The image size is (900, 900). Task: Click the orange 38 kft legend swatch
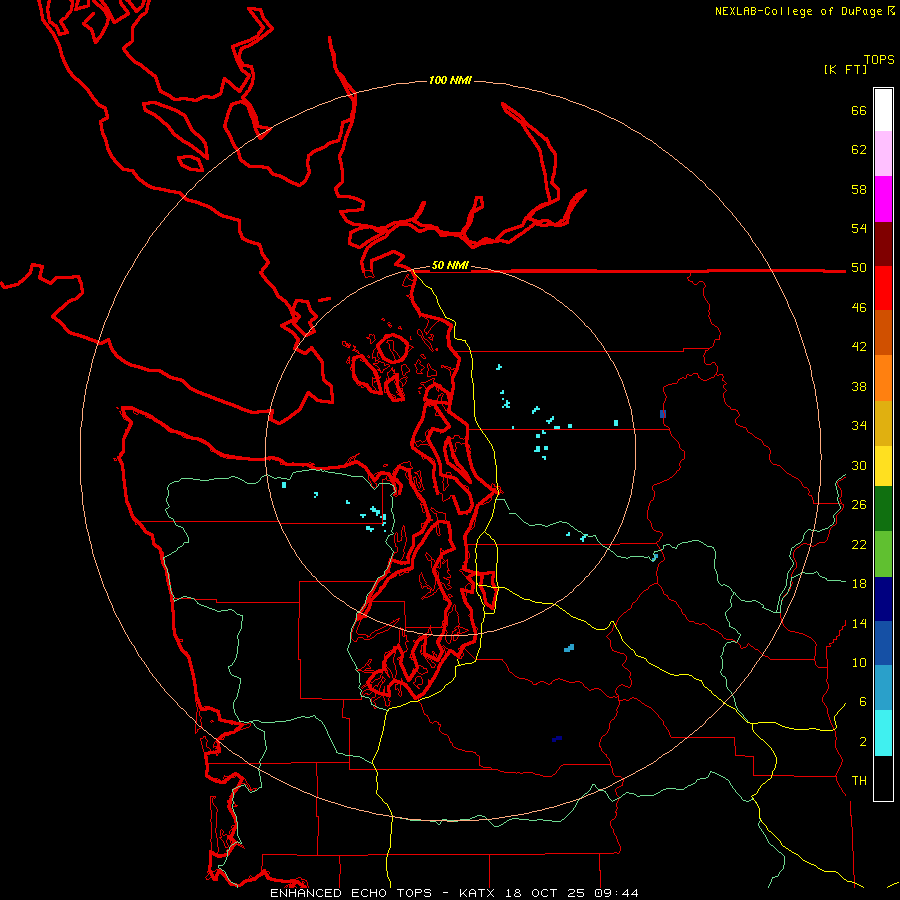(883, 378)
